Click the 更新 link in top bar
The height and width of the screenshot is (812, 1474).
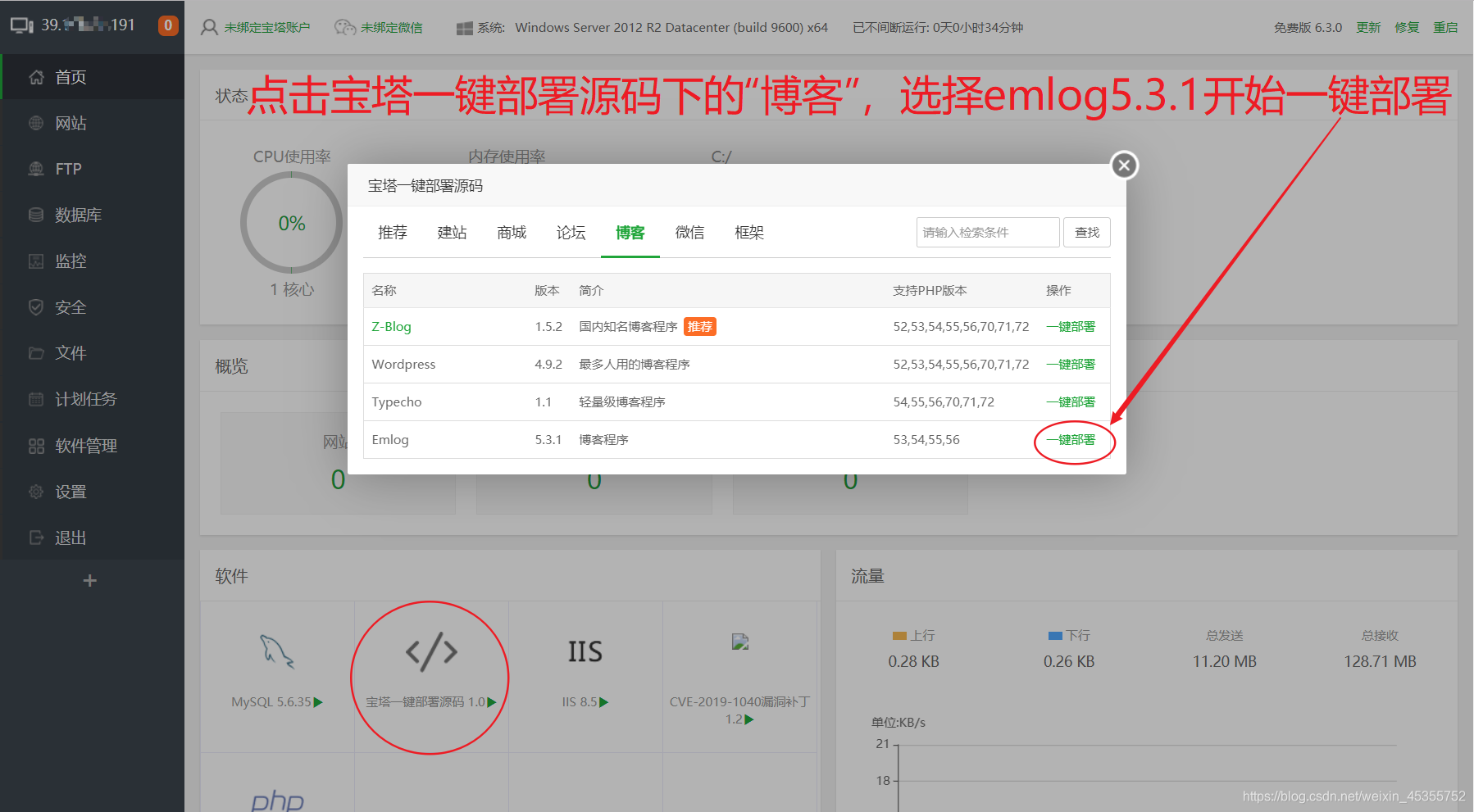click(x=1368, y=28)
